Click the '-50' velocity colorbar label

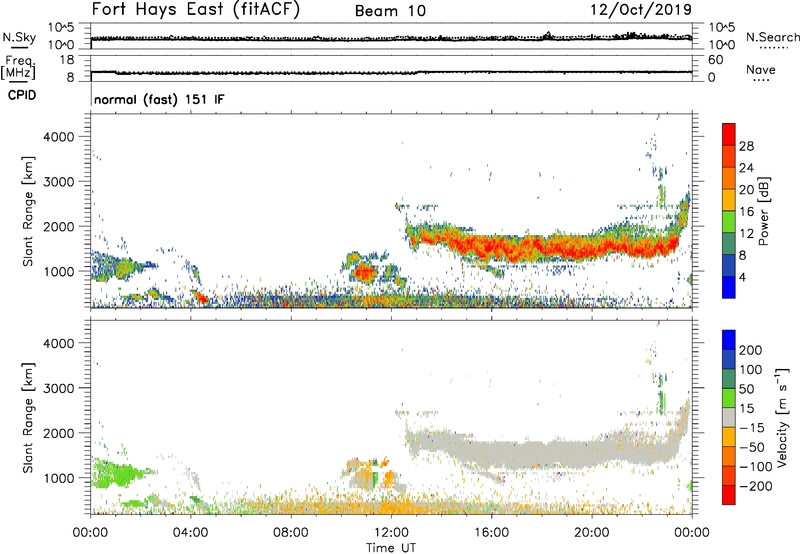pos(752,447)
